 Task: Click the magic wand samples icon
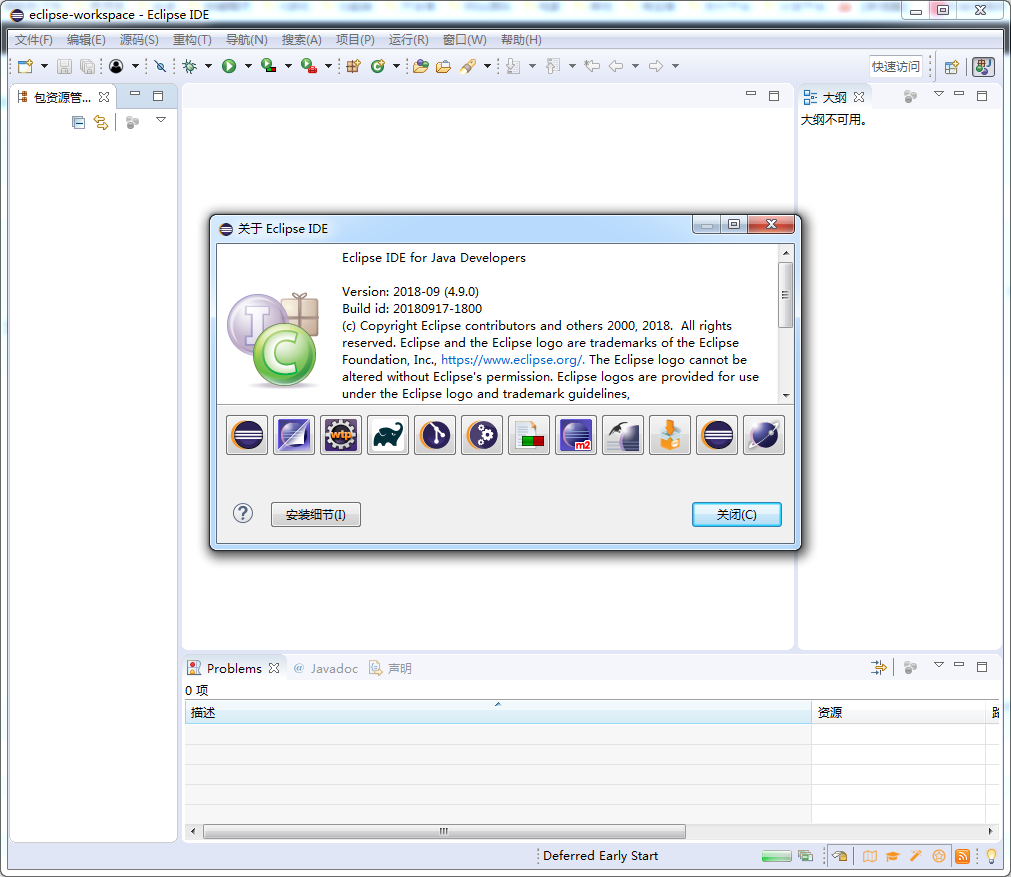[916, 856]
